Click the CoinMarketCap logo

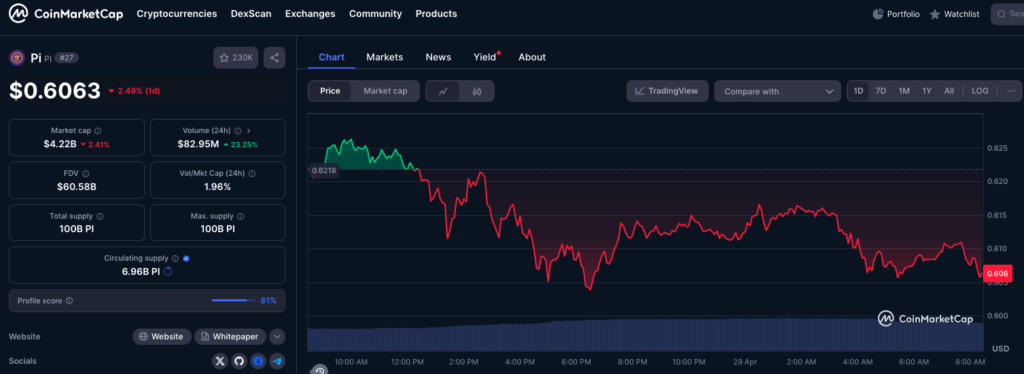(x=65, y=14)
